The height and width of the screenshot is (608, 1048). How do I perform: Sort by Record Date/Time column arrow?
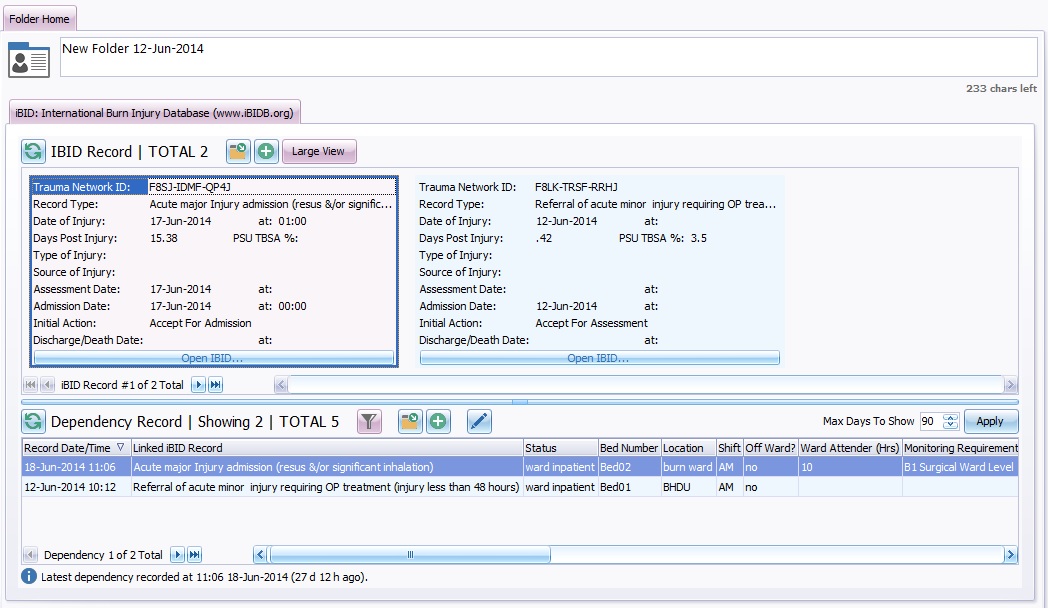(x=121, y=448)
